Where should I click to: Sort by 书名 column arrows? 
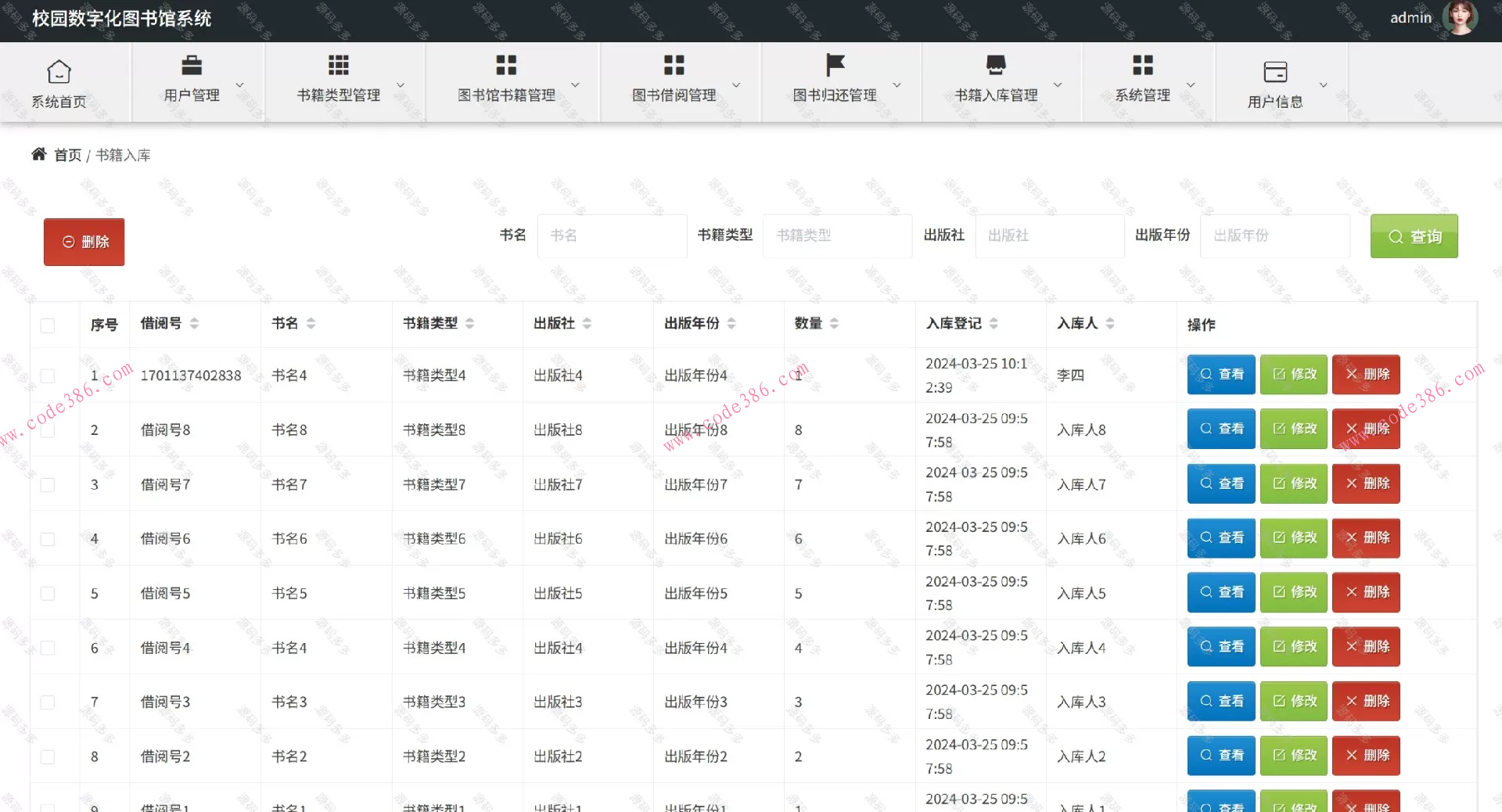pyautogui.click(x=311, y=323)
